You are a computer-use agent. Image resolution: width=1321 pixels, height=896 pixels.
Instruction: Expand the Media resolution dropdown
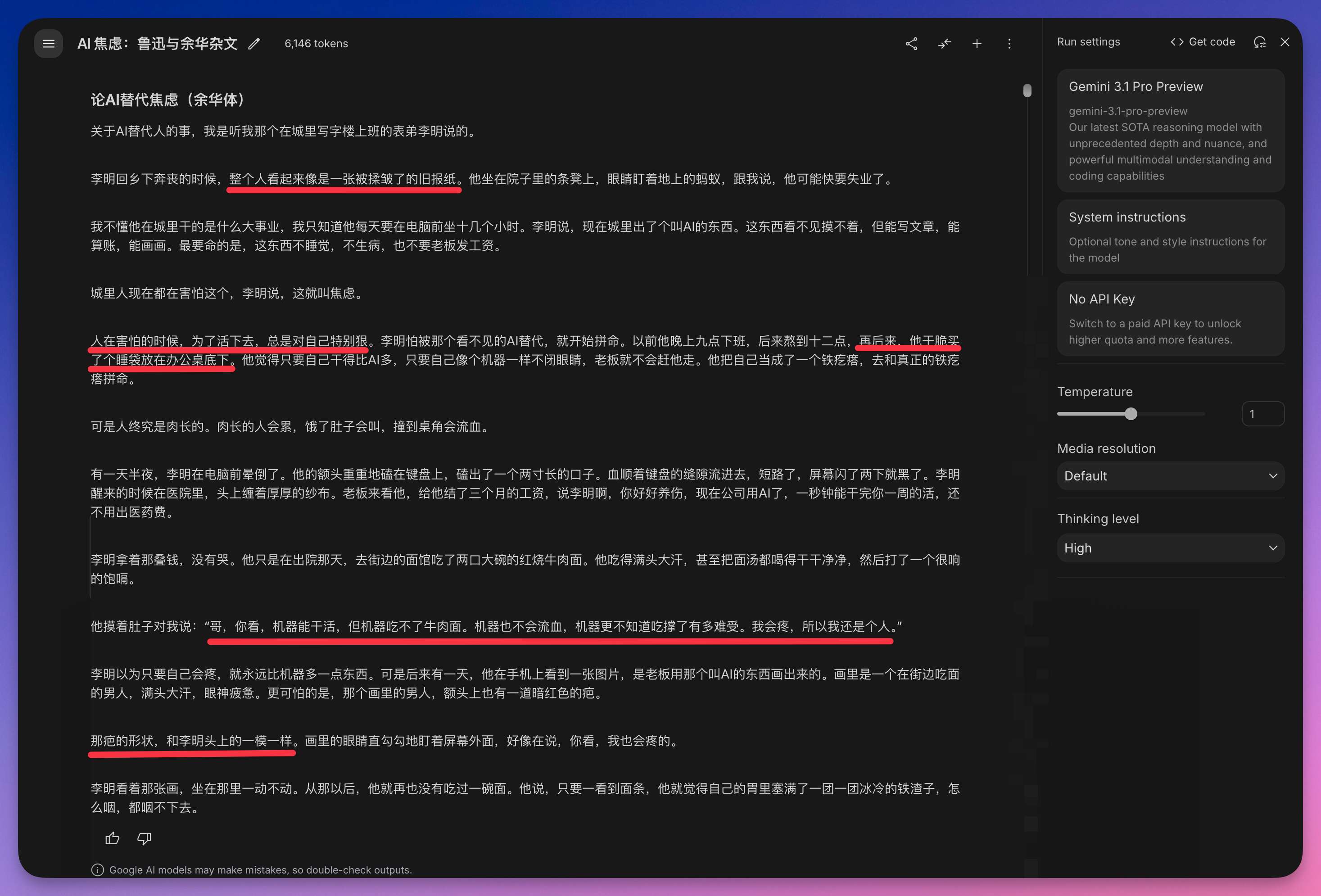[x=1170, y=476]
